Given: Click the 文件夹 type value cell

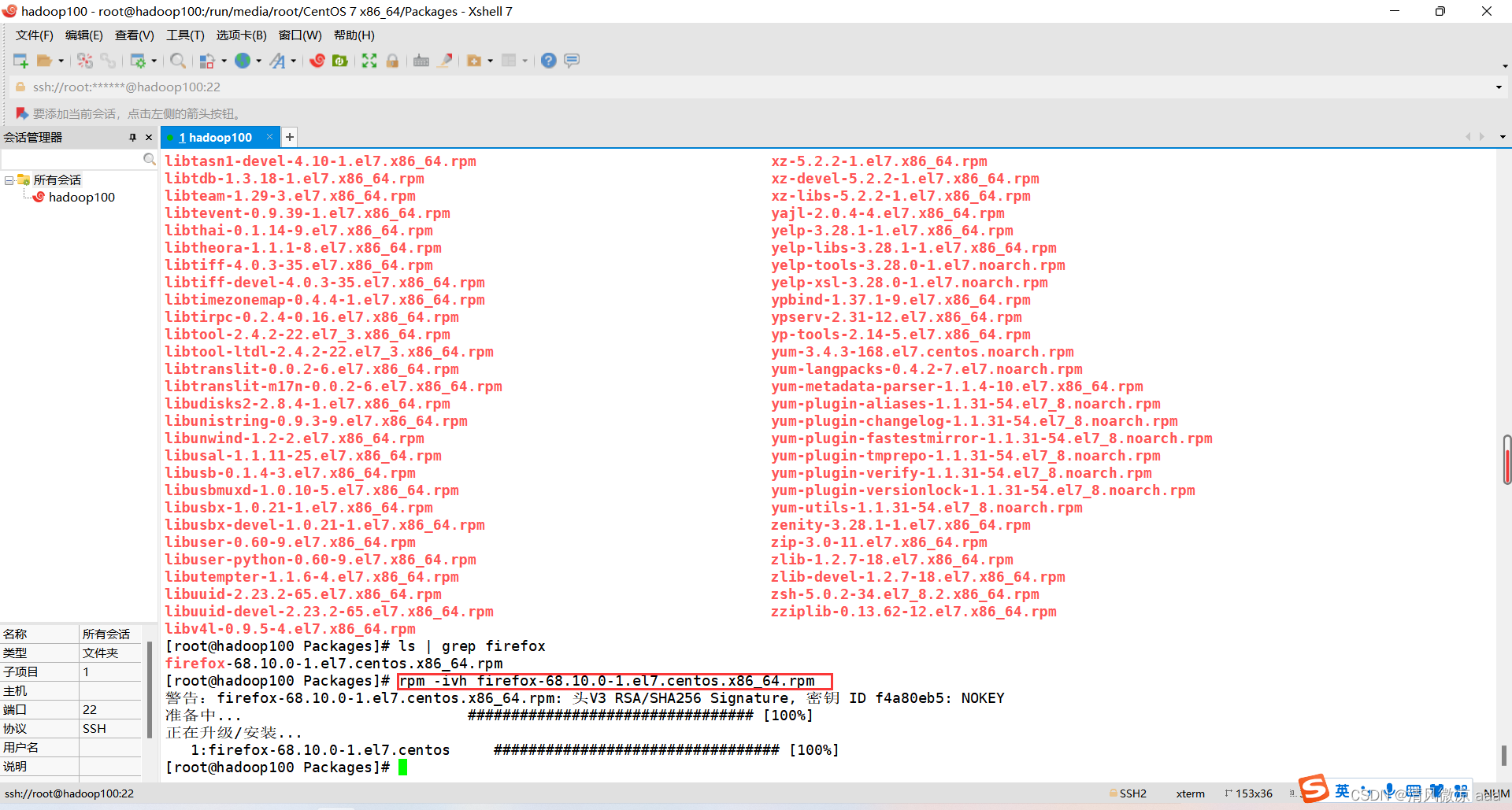Looking at the screenshot, I should [x=110, y=653].
